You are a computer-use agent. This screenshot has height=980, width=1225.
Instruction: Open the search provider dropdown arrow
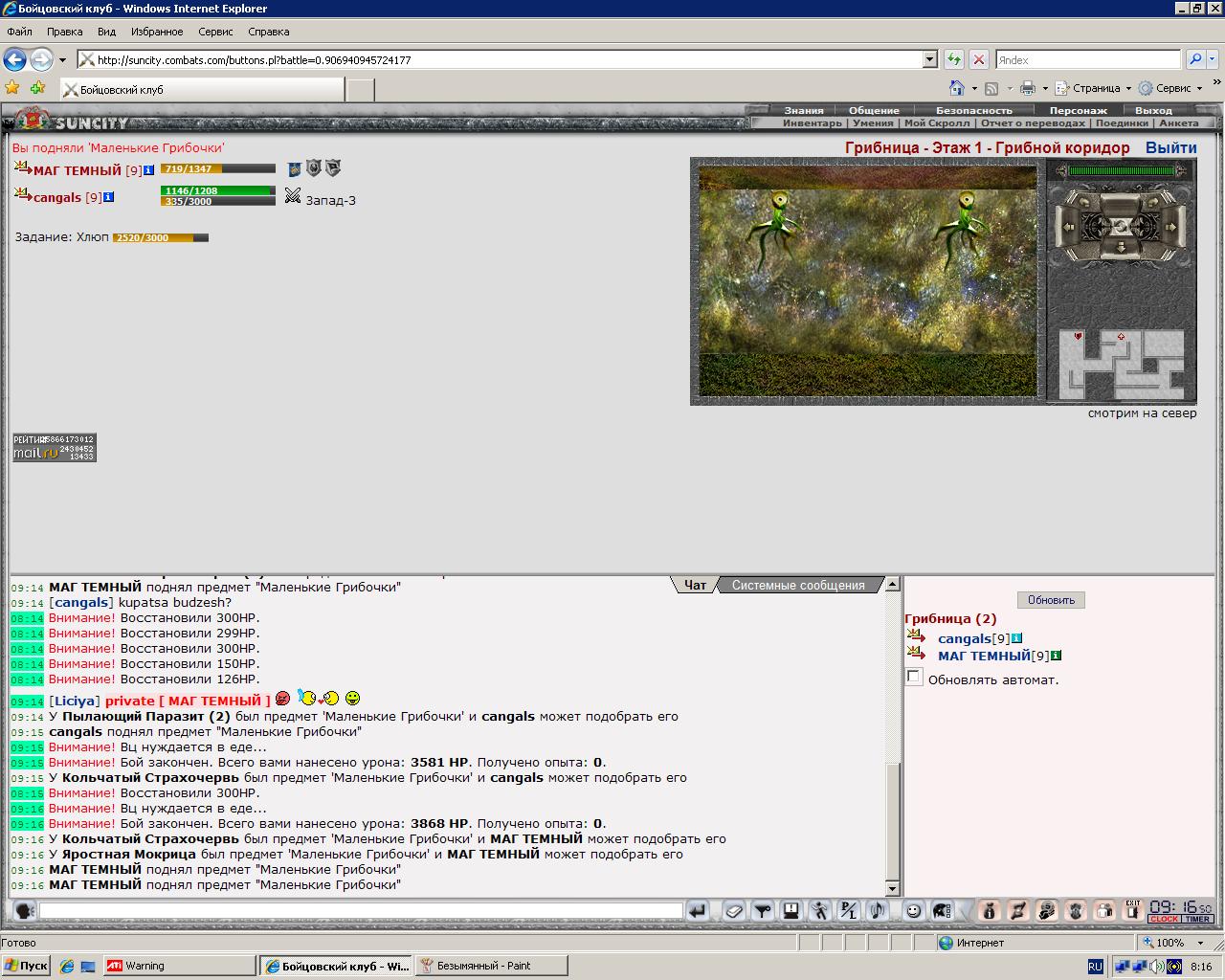pos(1212,59)
